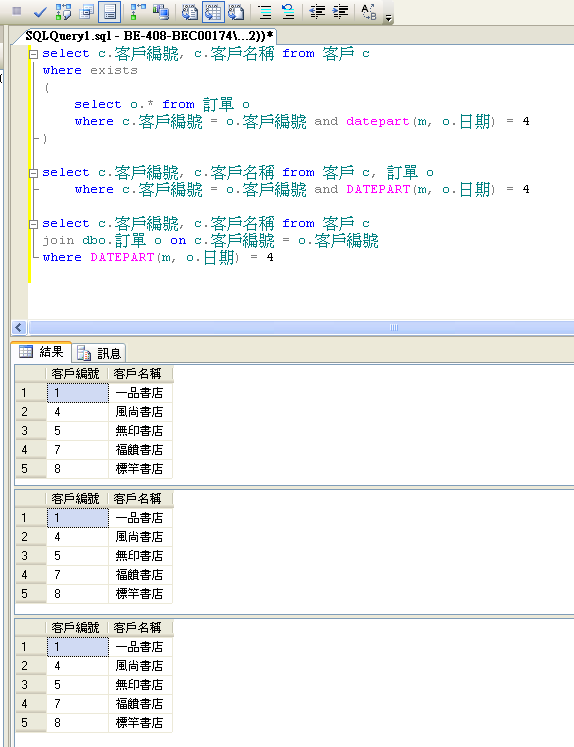Click 客戶編號 header in first result grid
The height and width of the screenshot is (747, 574).
[x=77, y=374]
